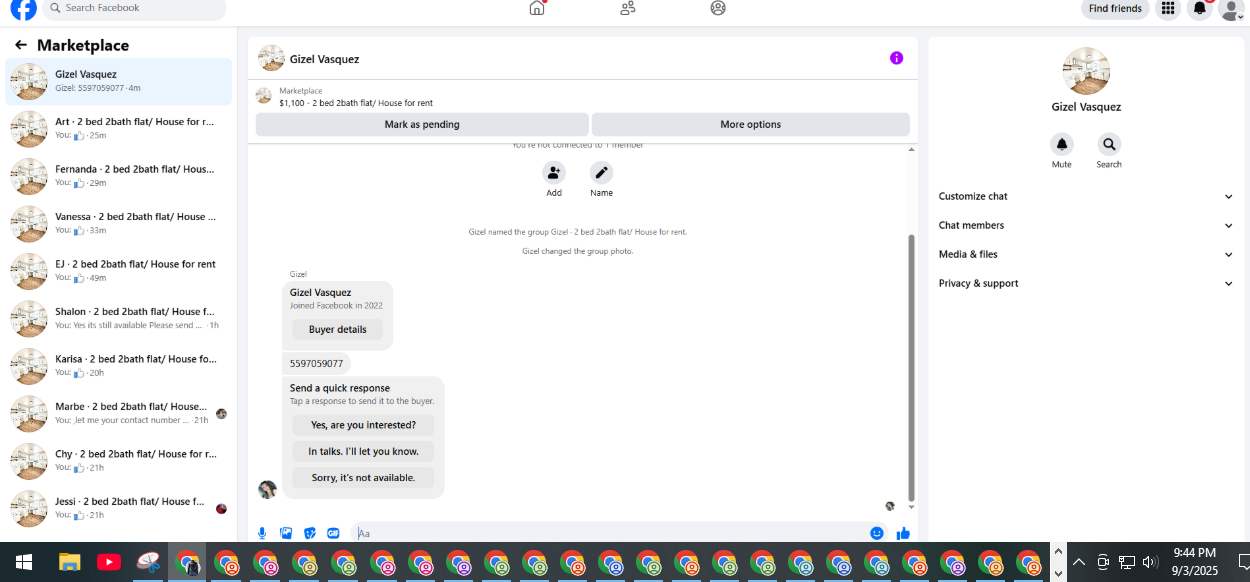Open the EJ conversation

pos(119,271)
